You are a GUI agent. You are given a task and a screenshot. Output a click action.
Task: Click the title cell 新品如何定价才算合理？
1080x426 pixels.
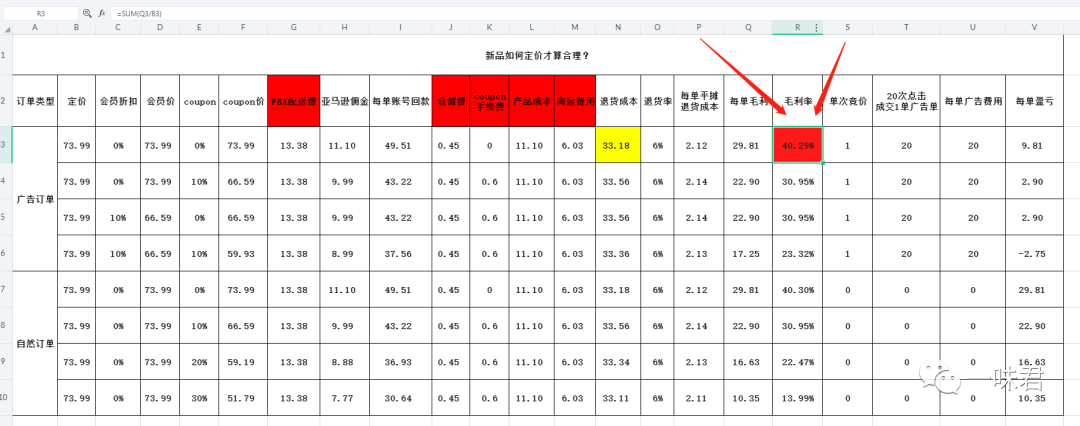(x=538, y=55)
